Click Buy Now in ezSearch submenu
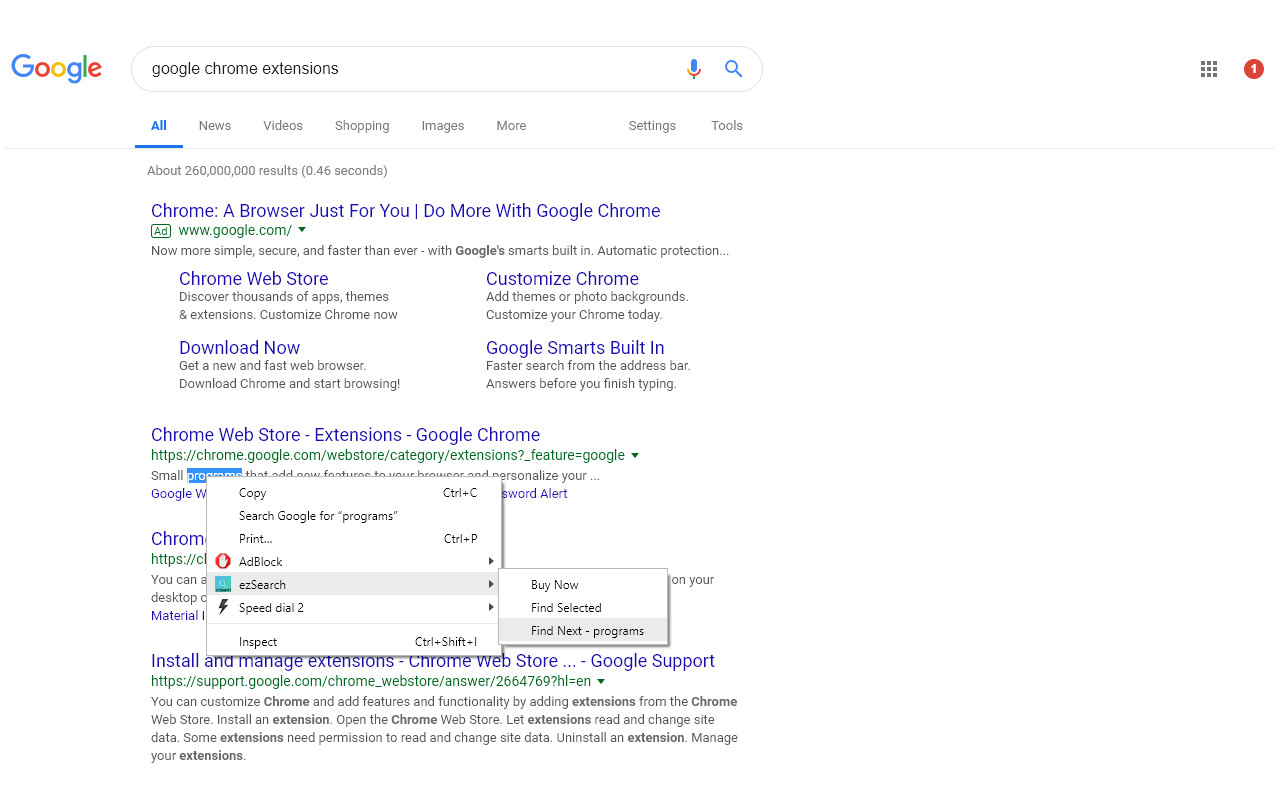 (583, 585)
